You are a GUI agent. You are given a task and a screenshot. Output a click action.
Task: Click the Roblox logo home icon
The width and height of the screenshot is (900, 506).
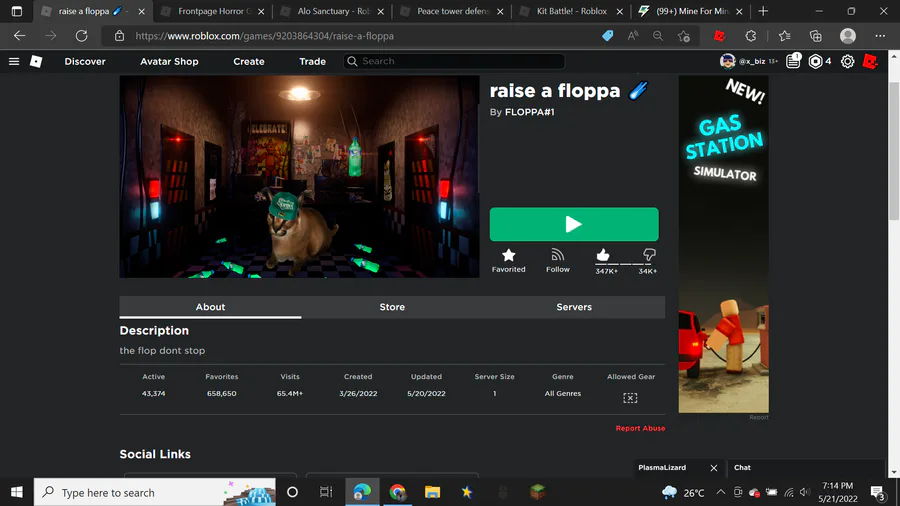point(36,61)
